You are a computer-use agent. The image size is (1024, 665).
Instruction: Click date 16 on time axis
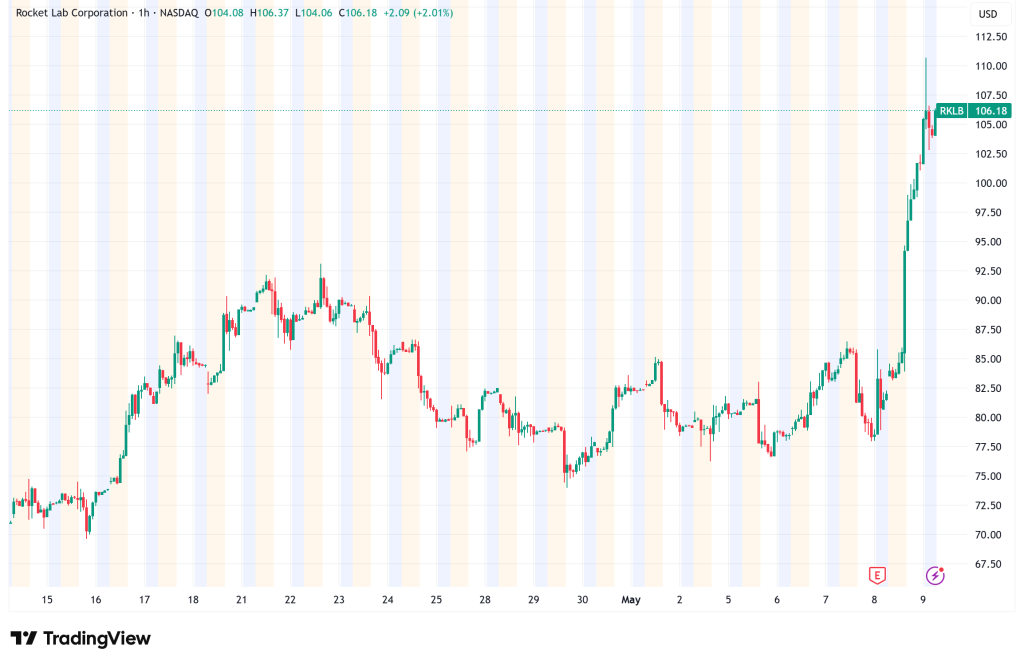[96, 600]
